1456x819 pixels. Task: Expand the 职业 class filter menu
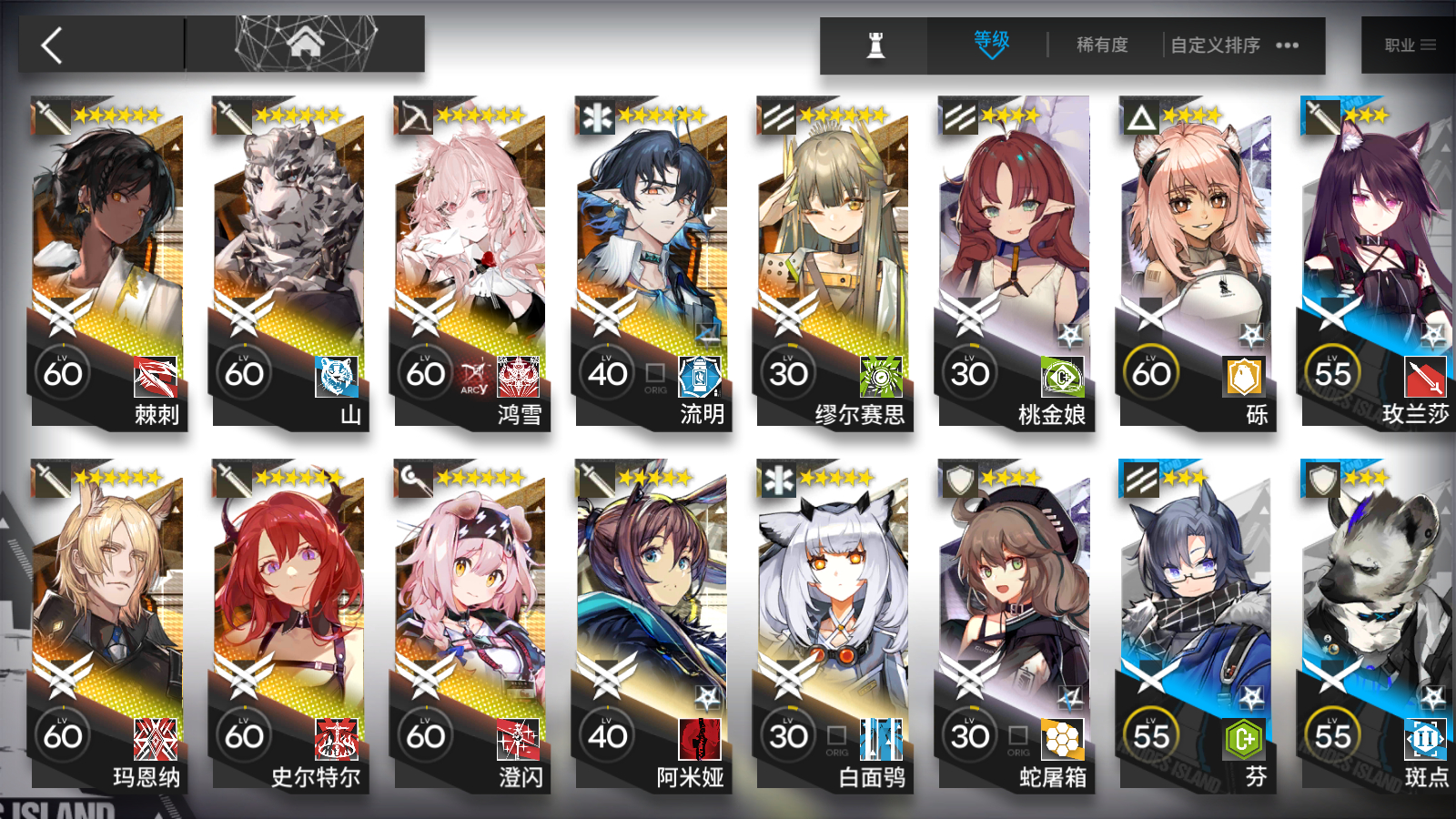(1409, 45)
